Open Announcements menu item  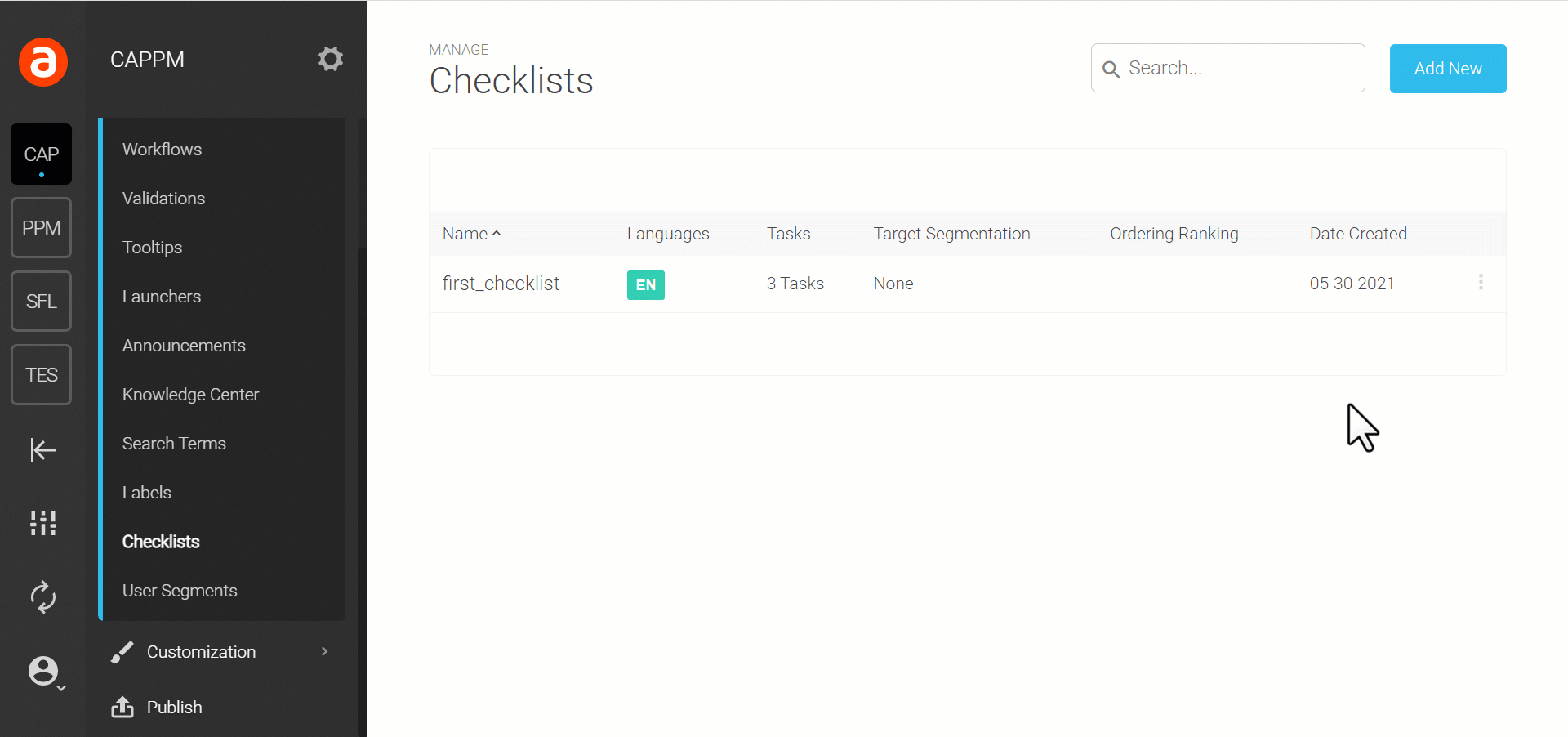(x=184, y=346)
